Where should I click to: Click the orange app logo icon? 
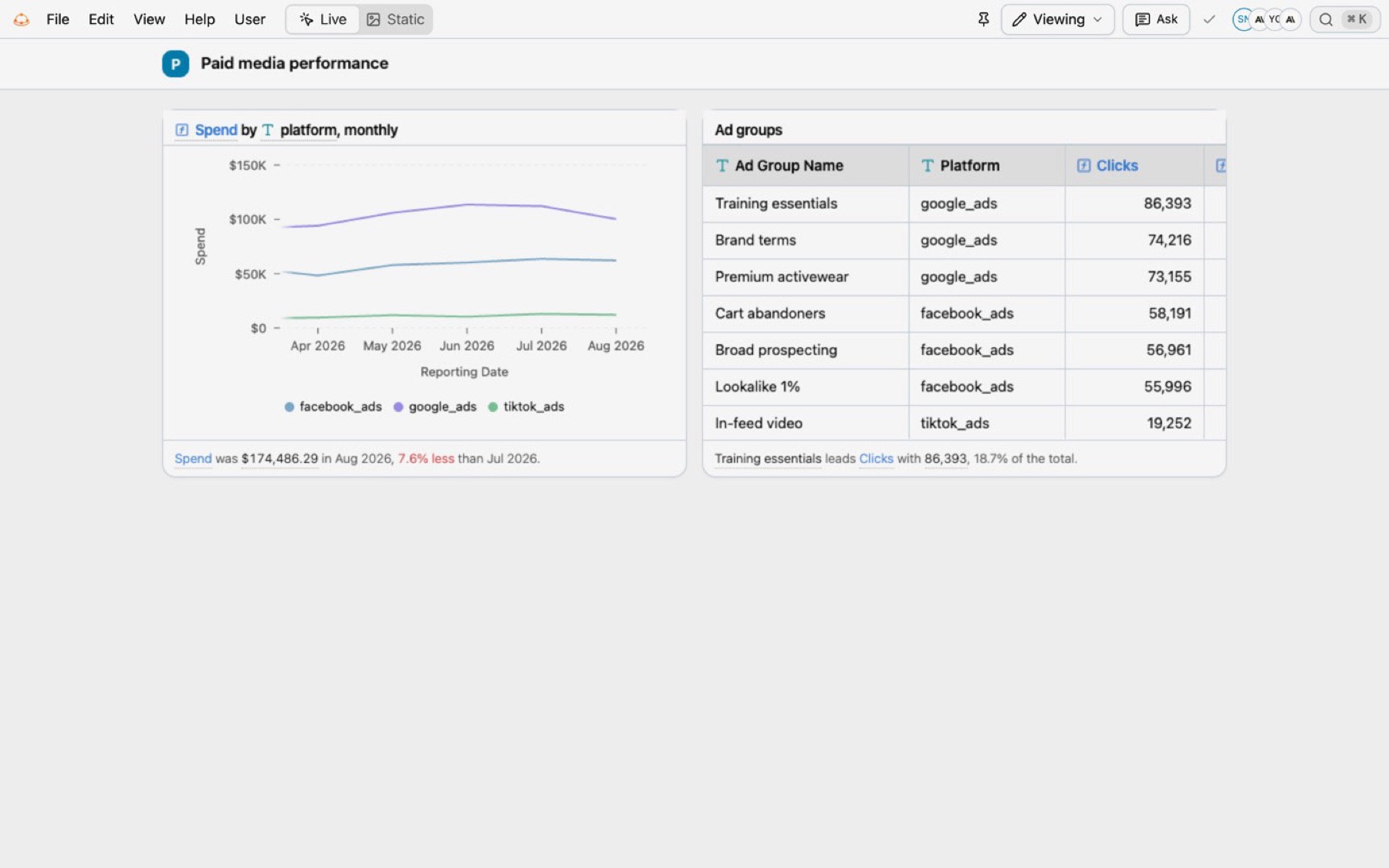(x=22, y=19)
